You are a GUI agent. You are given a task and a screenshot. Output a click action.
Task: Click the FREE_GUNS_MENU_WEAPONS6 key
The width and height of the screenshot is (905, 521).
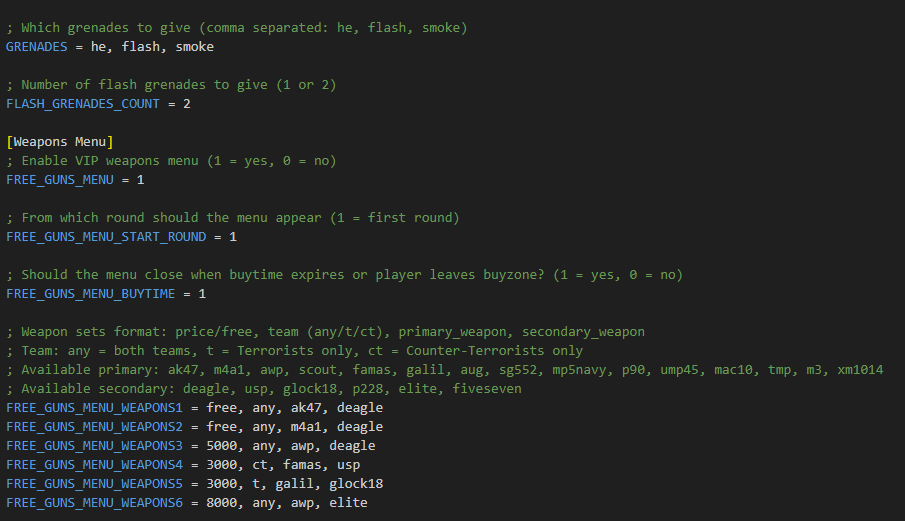(95, 503)
